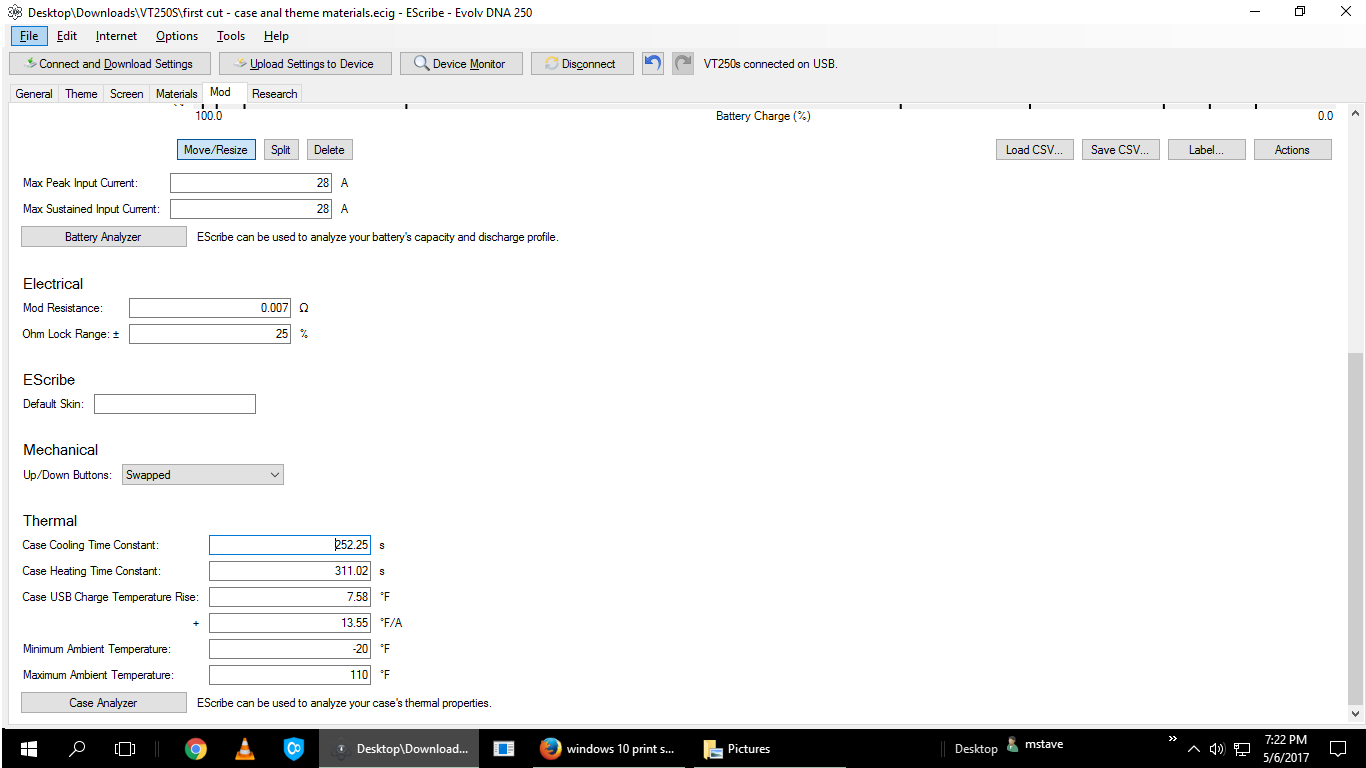Switch to the Materials tab
1366x768 pixels.
[176, 93]
